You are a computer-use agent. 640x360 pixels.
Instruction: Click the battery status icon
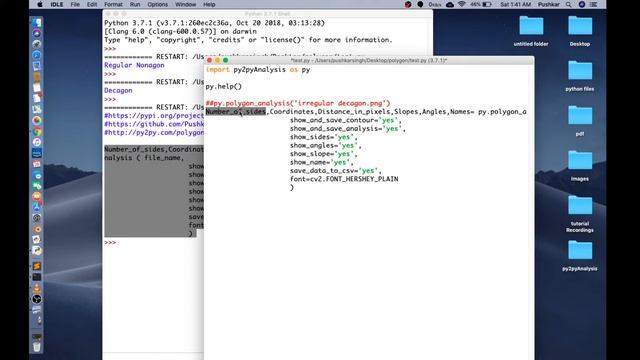click(x=487, y=4)
